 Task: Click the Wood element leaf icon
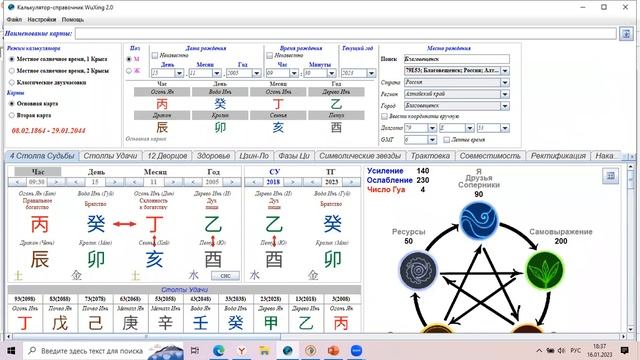tap(544, 270)
